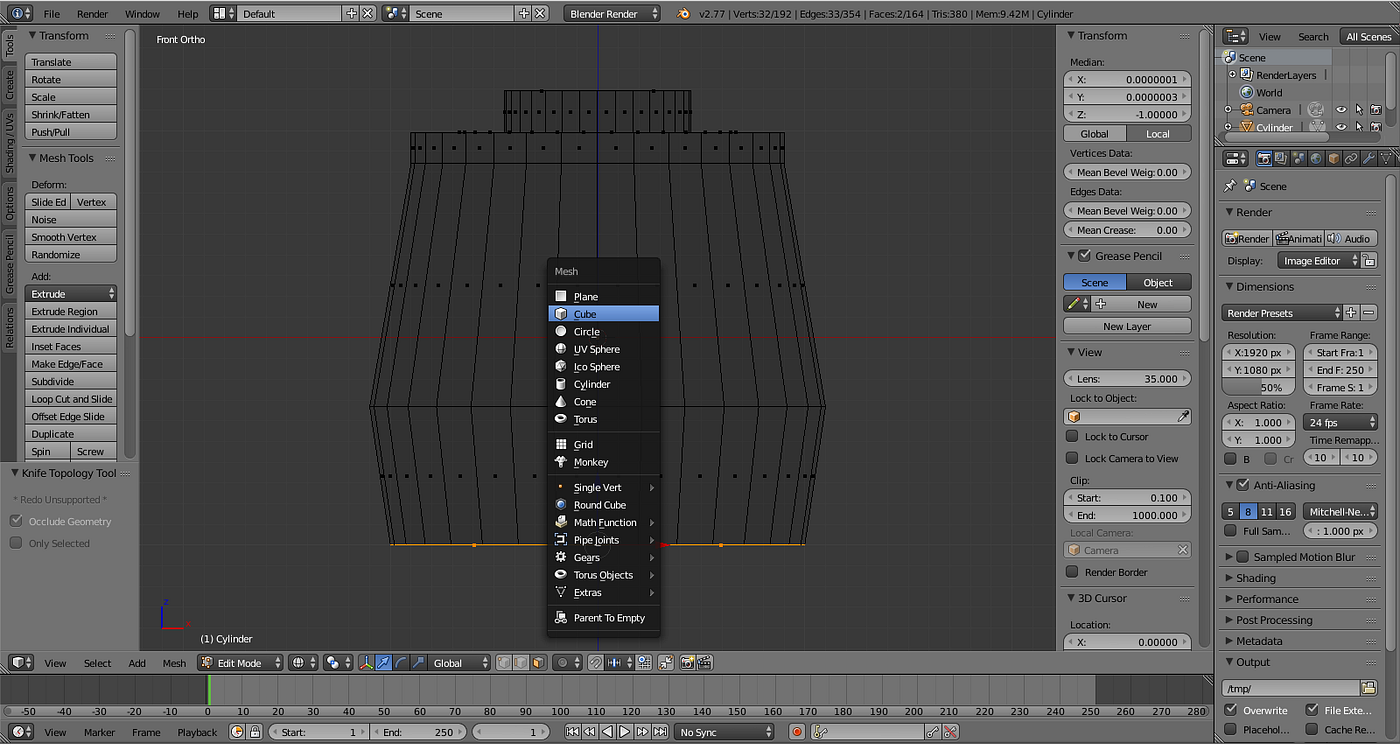Click Loop Cut and Slide button
The image size is (1400, 744).
[x=71, y=399]
